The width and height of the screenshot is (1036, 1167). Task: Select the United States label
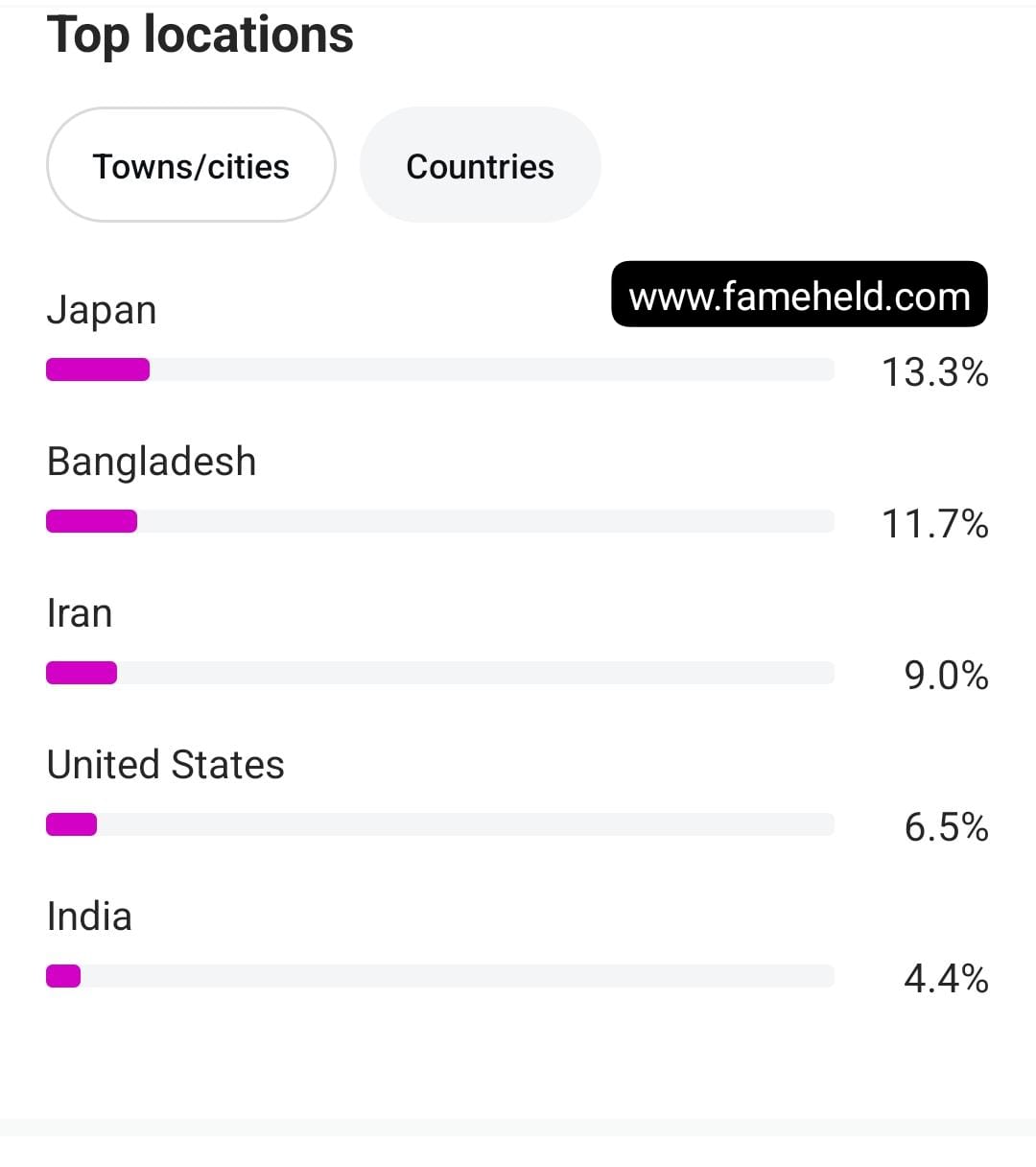[165, 765]
